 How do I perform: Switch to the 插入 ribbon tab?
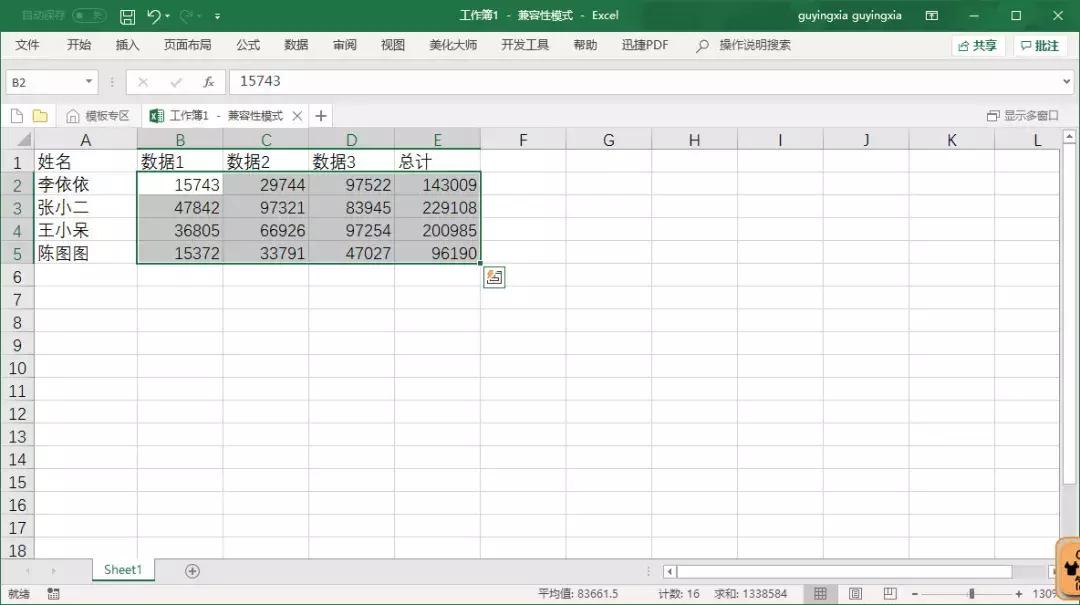127,45
